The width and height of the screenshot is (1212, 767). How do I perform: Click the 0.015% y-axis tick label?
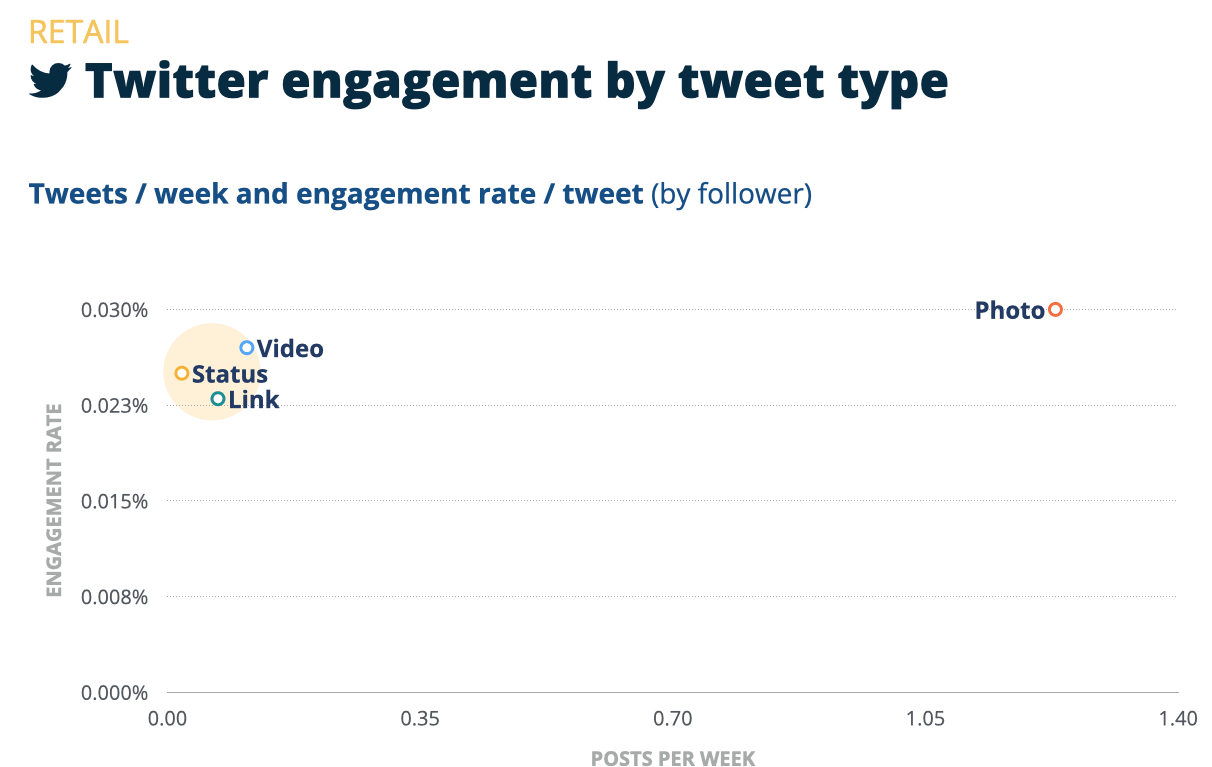coord(115,501)
